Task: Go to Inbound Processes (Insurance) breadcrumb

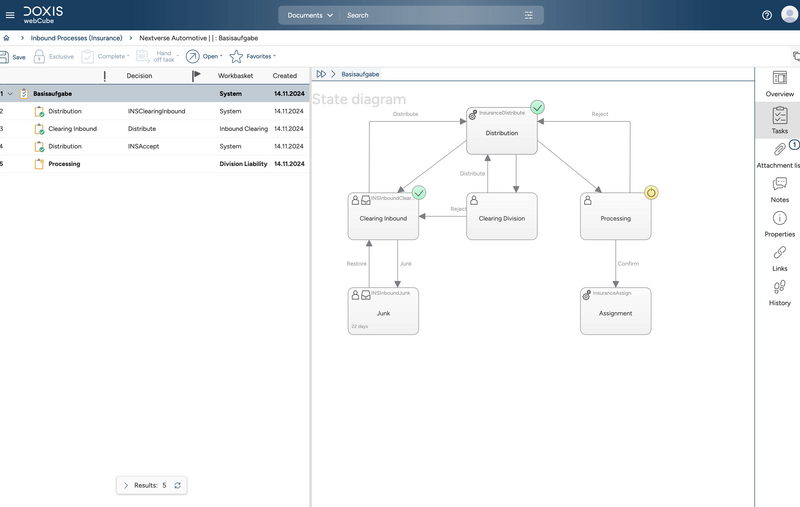Action: (76, 38)
